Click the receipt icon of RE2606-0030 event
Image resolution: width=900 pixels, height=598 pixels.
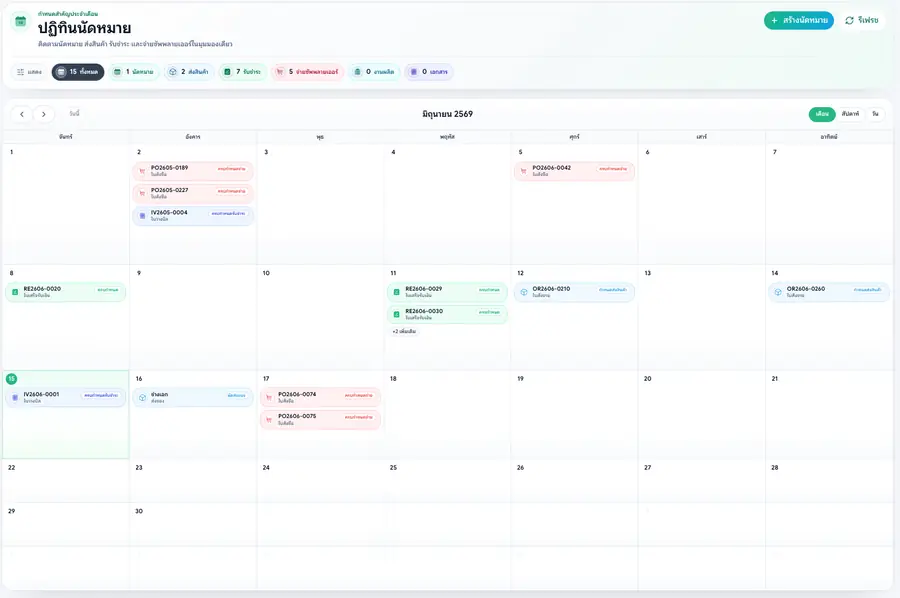397,314
